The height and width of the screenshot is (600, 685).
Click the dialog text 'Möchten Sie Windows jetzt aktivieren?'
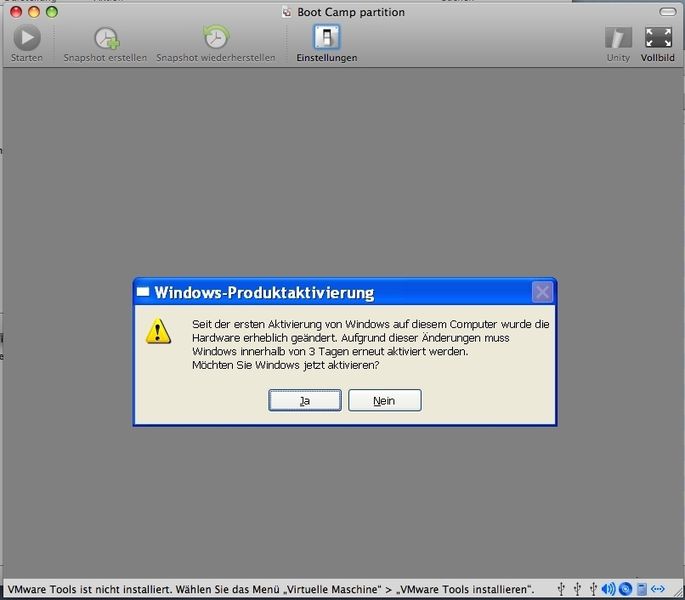(x=285, y=365)
